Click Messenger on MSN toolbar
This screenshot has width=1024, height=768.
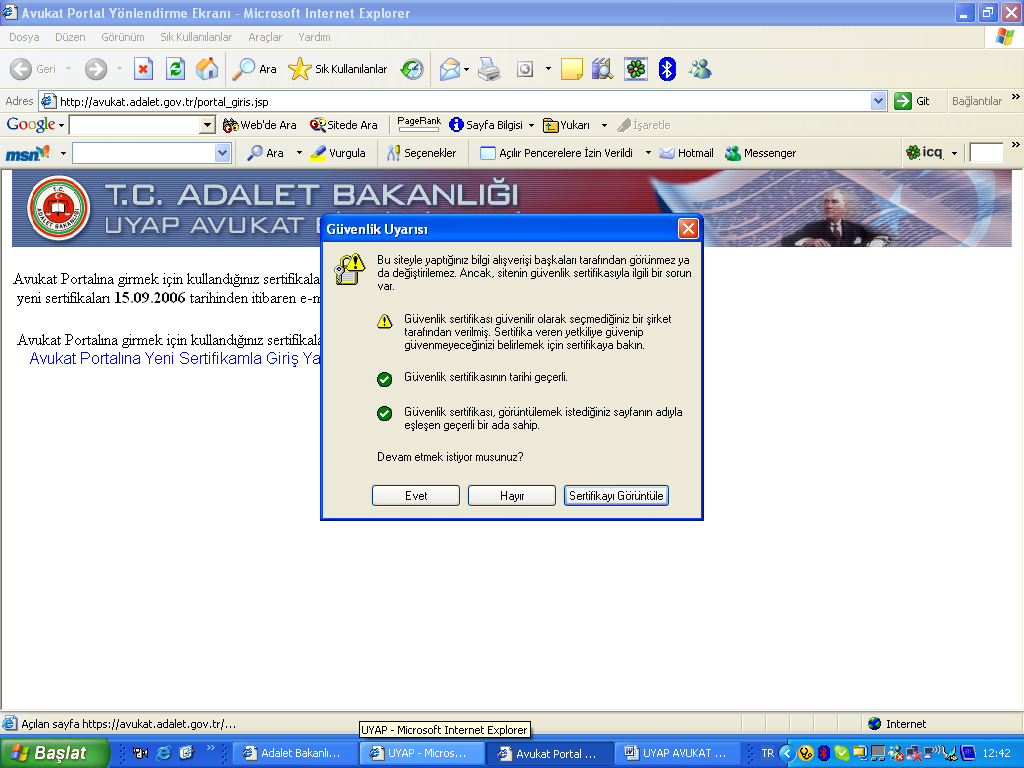click(761, 153)
